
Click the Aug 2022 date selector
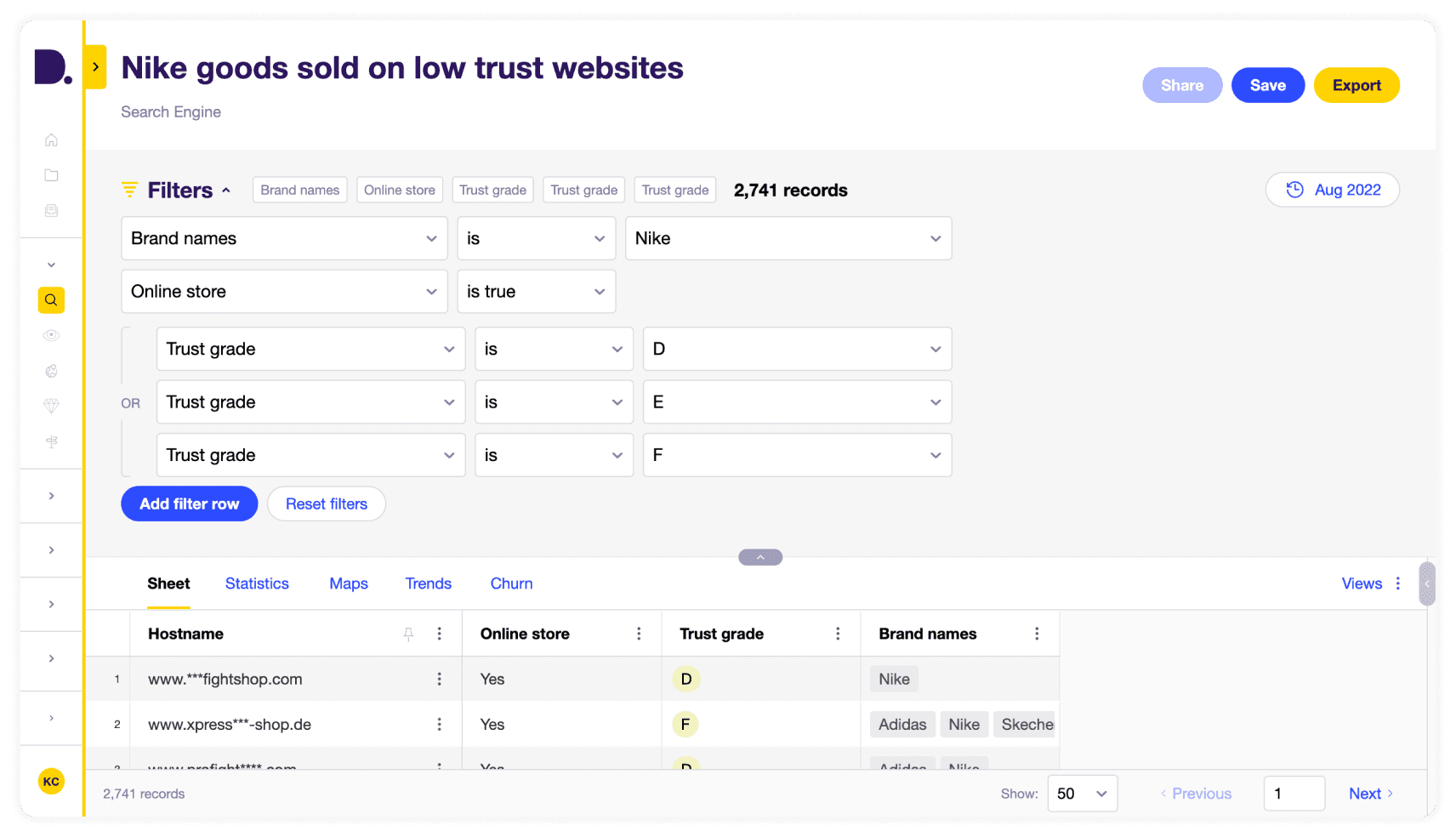click(1332, 190)
